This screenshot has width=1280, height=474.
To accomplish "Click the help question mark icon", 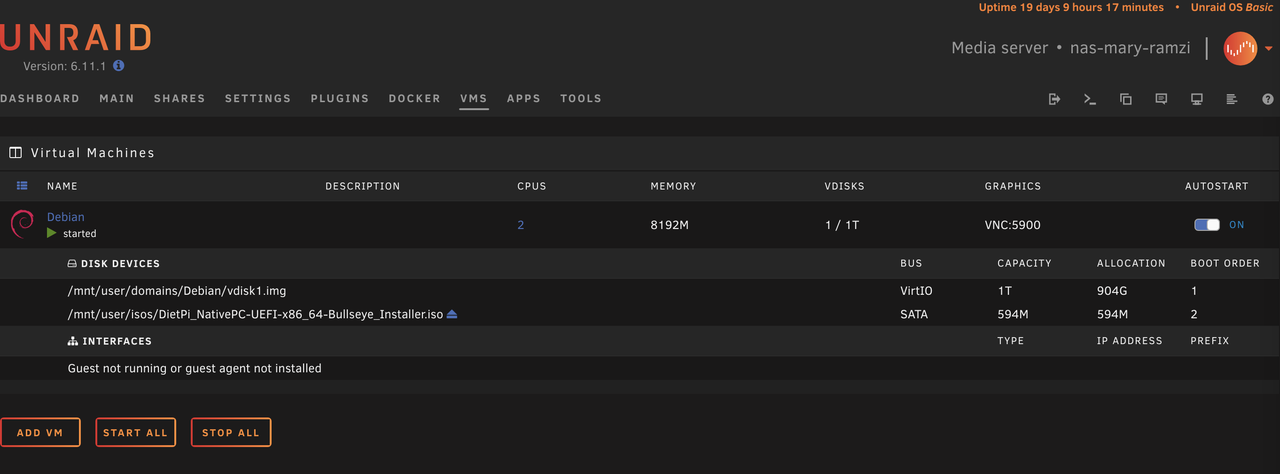I will 1268,99.
